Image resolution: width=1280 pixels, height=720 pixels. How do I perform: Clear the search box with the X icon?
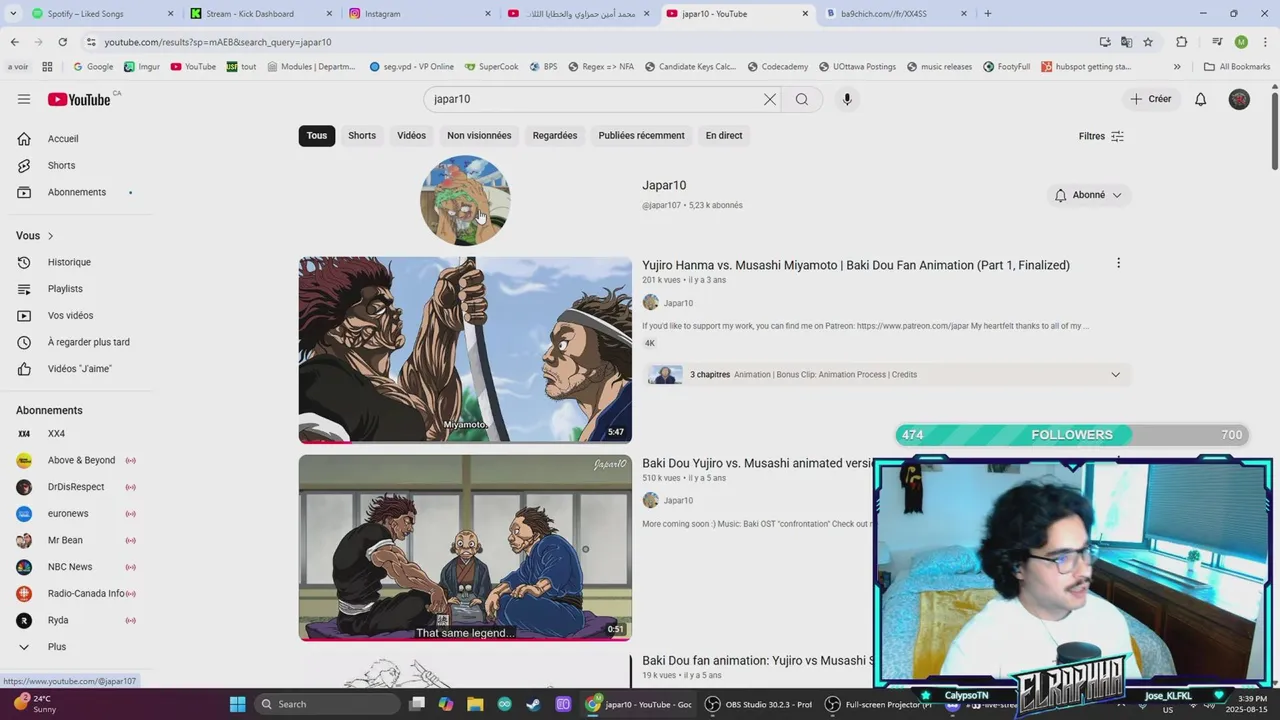pos(769,99)
